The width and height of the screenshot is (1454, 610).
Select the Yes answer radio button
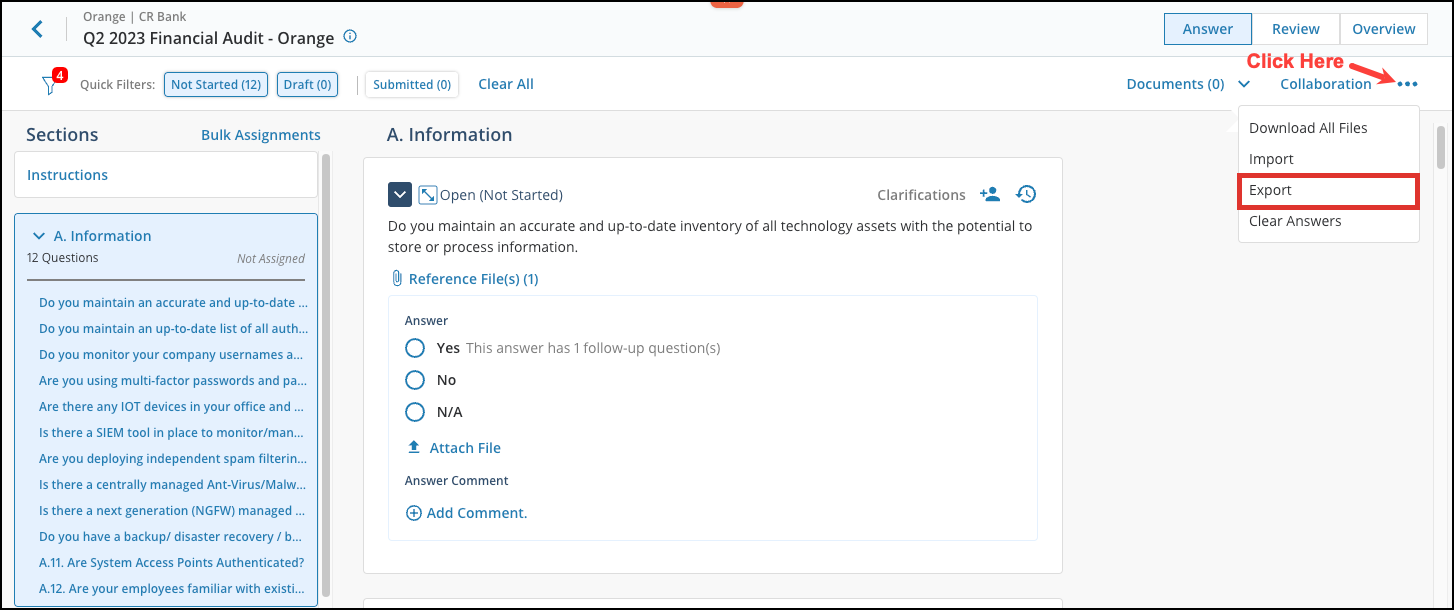point(415,348)
